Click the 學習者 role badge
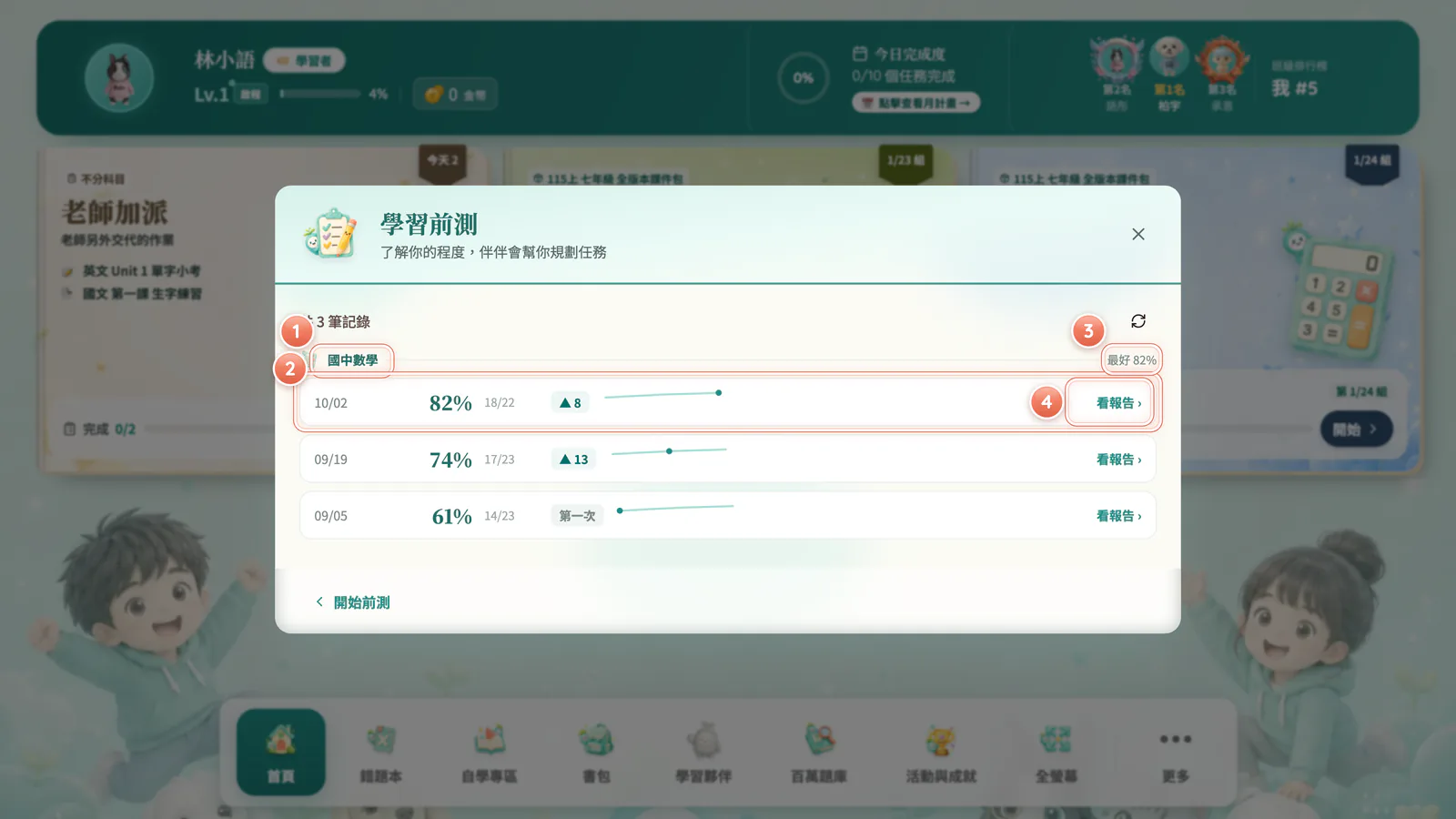Viewport: 1456px width, 819px height. pos(304,60)
